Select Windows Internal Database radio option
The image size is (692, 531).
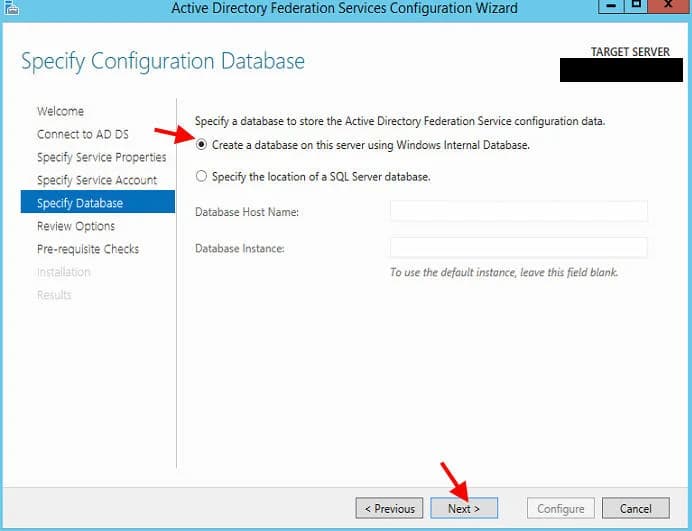coord(201,144)
